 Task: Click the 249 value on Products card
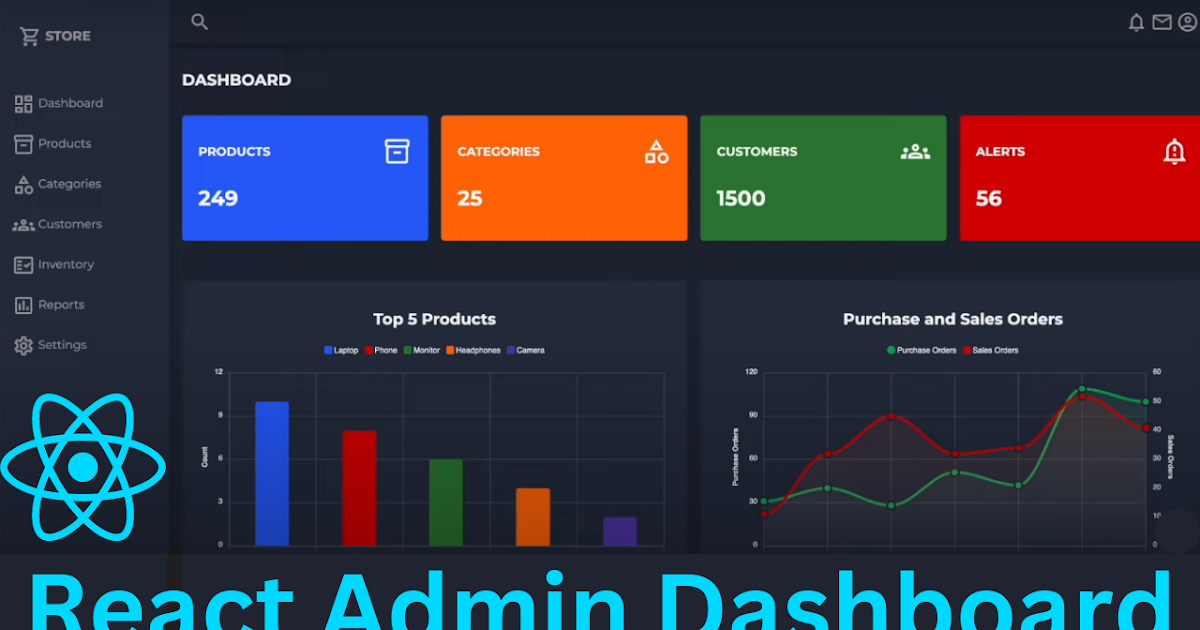[218, 198]
